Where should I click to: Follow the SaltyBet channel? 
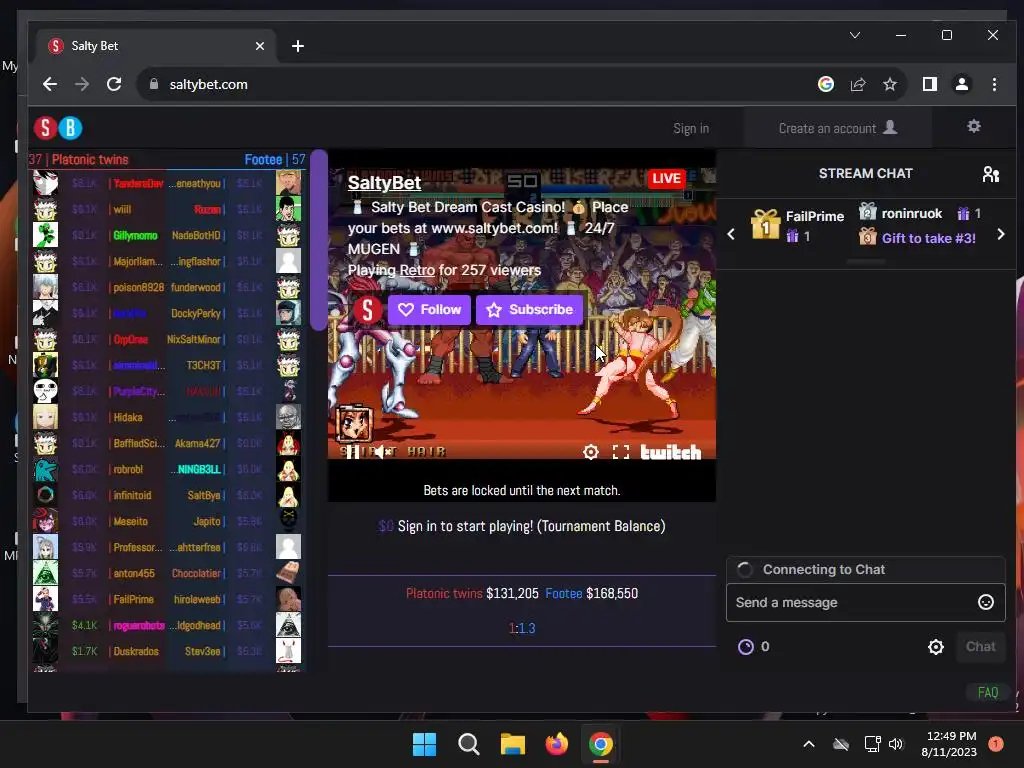pyautogui.click(x=429, y=310)
